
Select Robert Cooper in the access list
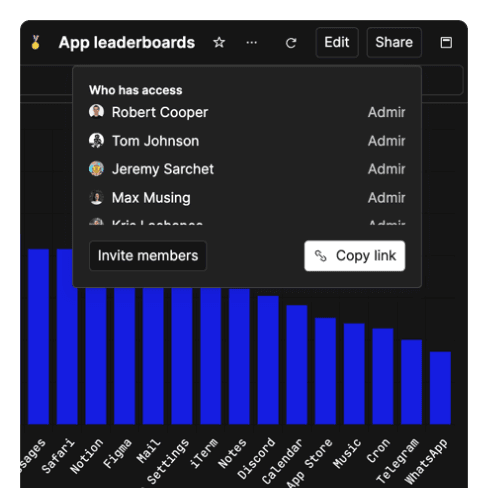coord(247,112)
